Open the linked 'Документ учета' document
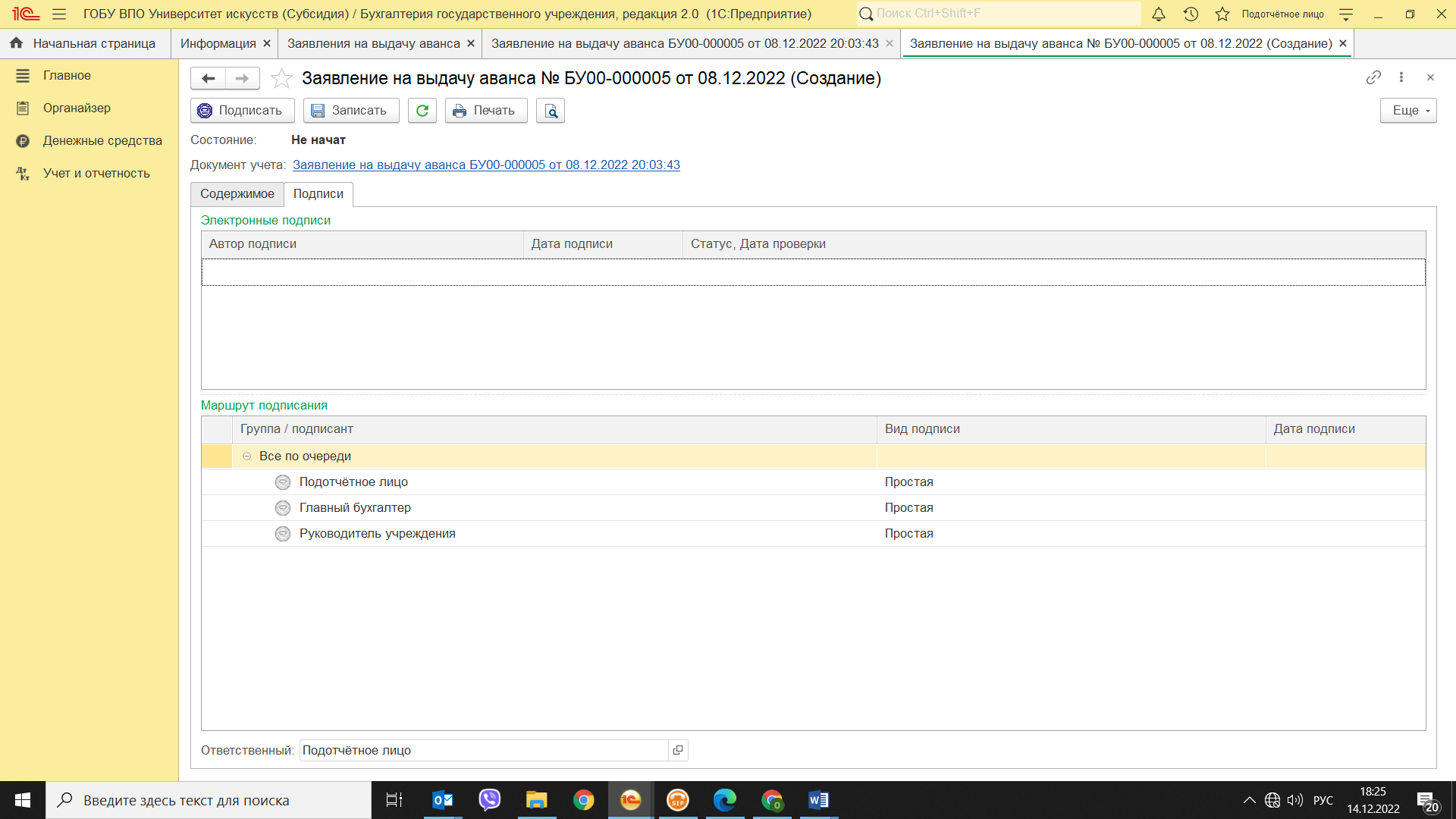This screenshot has width=1456, height=819. click(486, 165)
